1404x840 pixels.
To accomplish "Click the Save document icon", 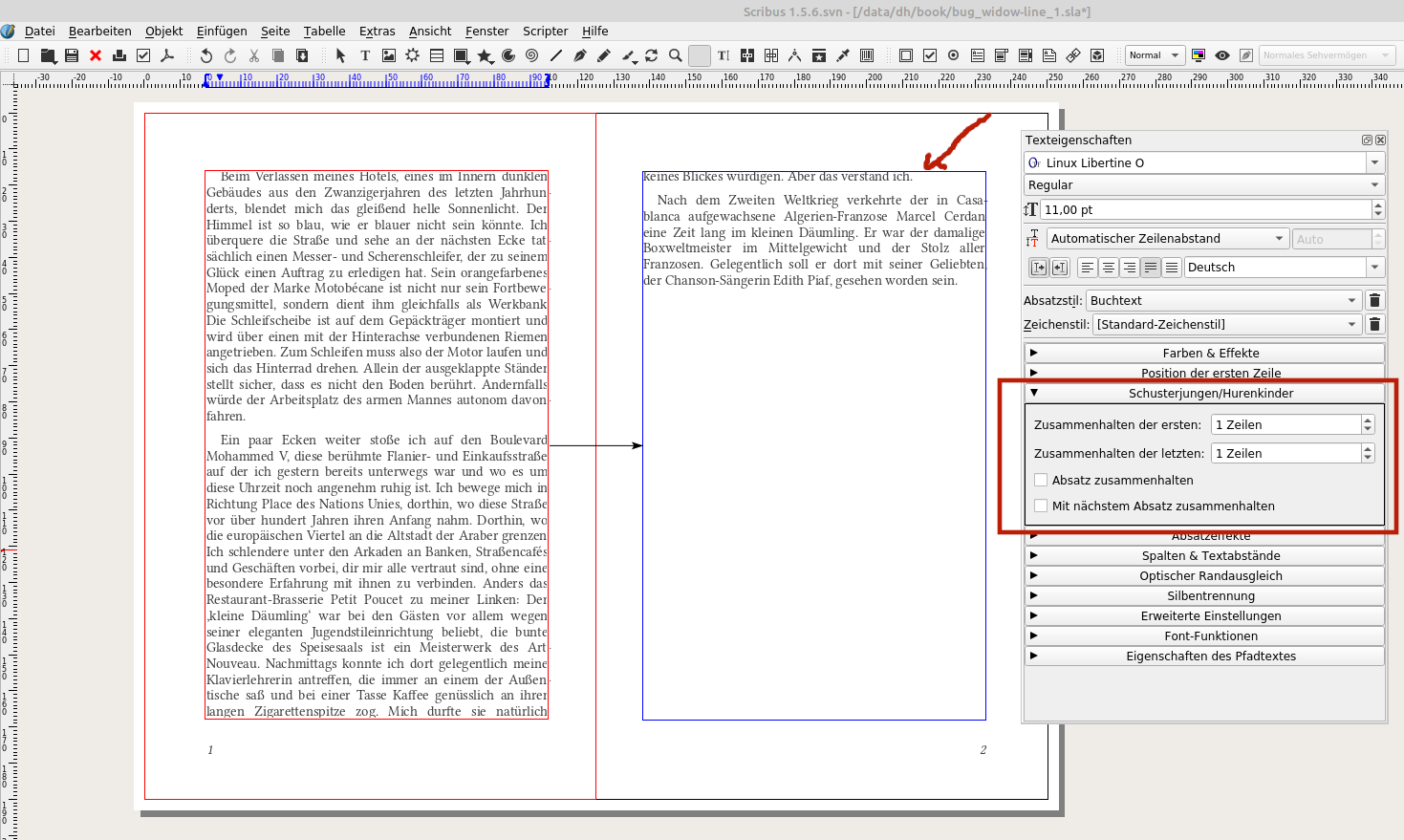I will pos(72,55).
